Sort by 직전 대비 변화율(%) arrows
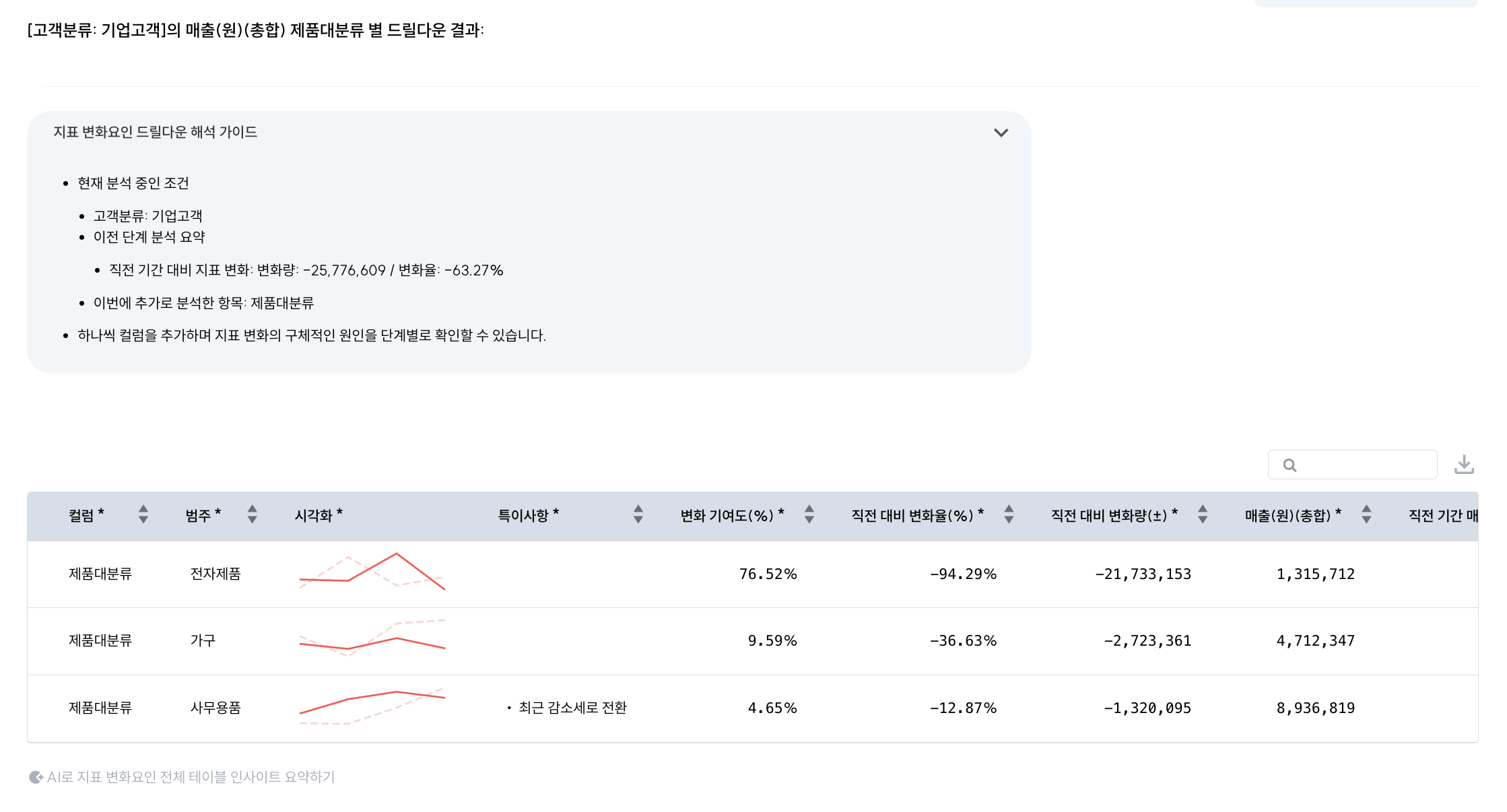Viewport: 1507px width, 812px height. pyautogui.click(x=1009, y=514)
